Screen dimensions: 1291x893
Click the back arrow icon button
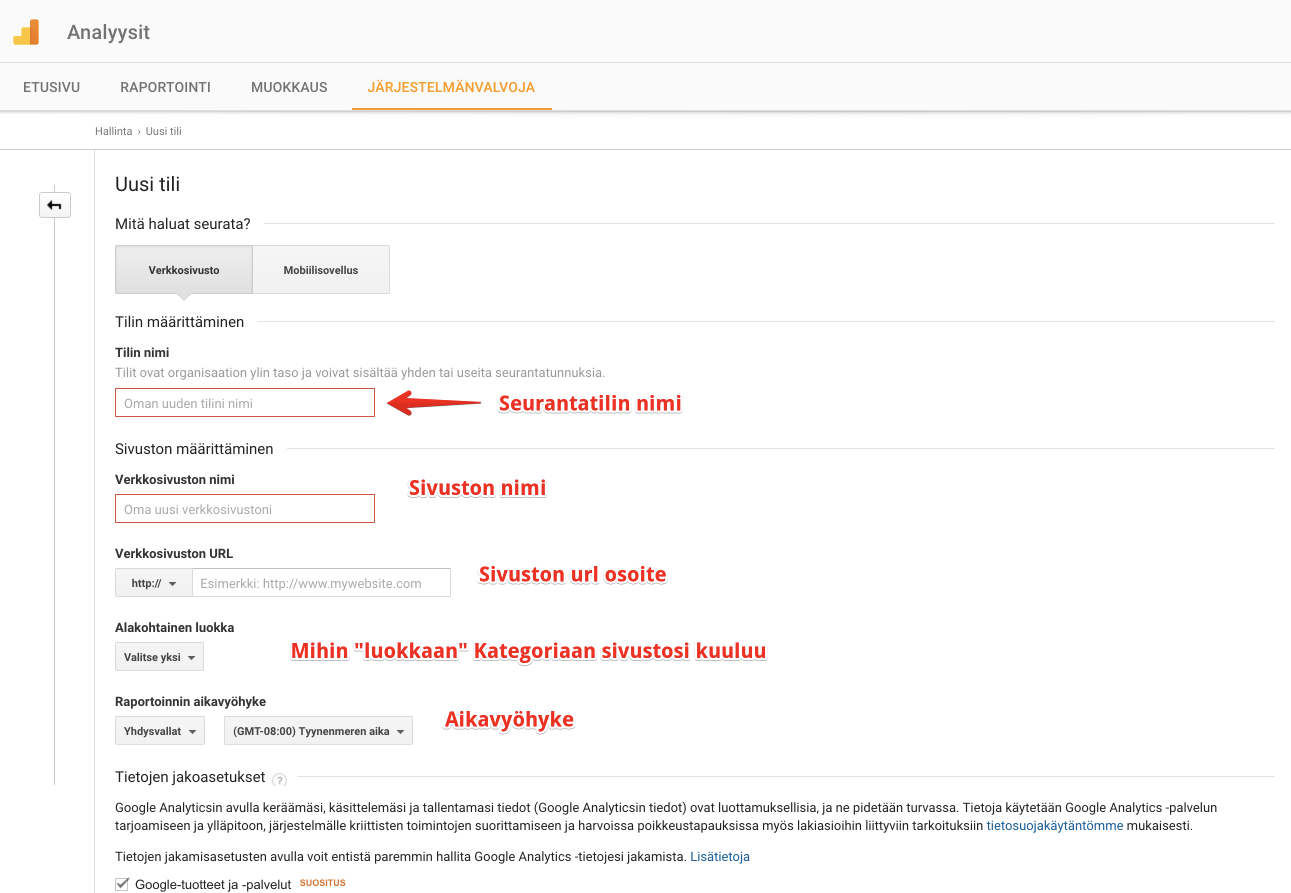coord(54,205)
